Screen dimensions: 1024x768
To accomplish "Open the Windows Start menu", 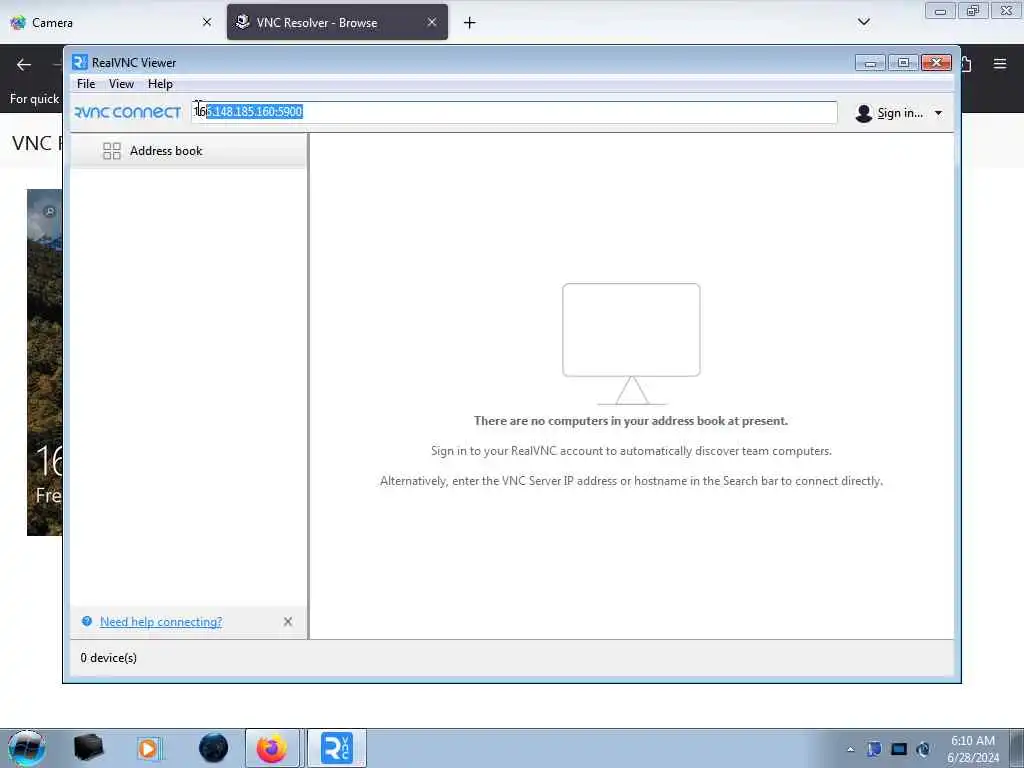I will (26, 748).
